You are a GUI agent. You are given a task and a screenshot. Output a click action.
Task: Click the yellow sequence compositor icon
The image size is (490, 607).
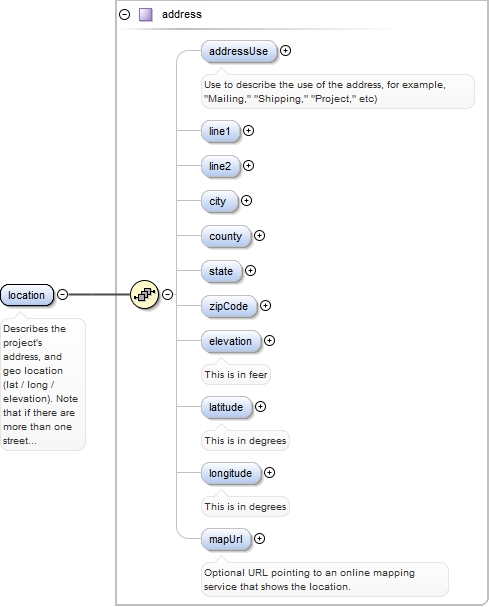pyautogui.click(x=144, y=295)
